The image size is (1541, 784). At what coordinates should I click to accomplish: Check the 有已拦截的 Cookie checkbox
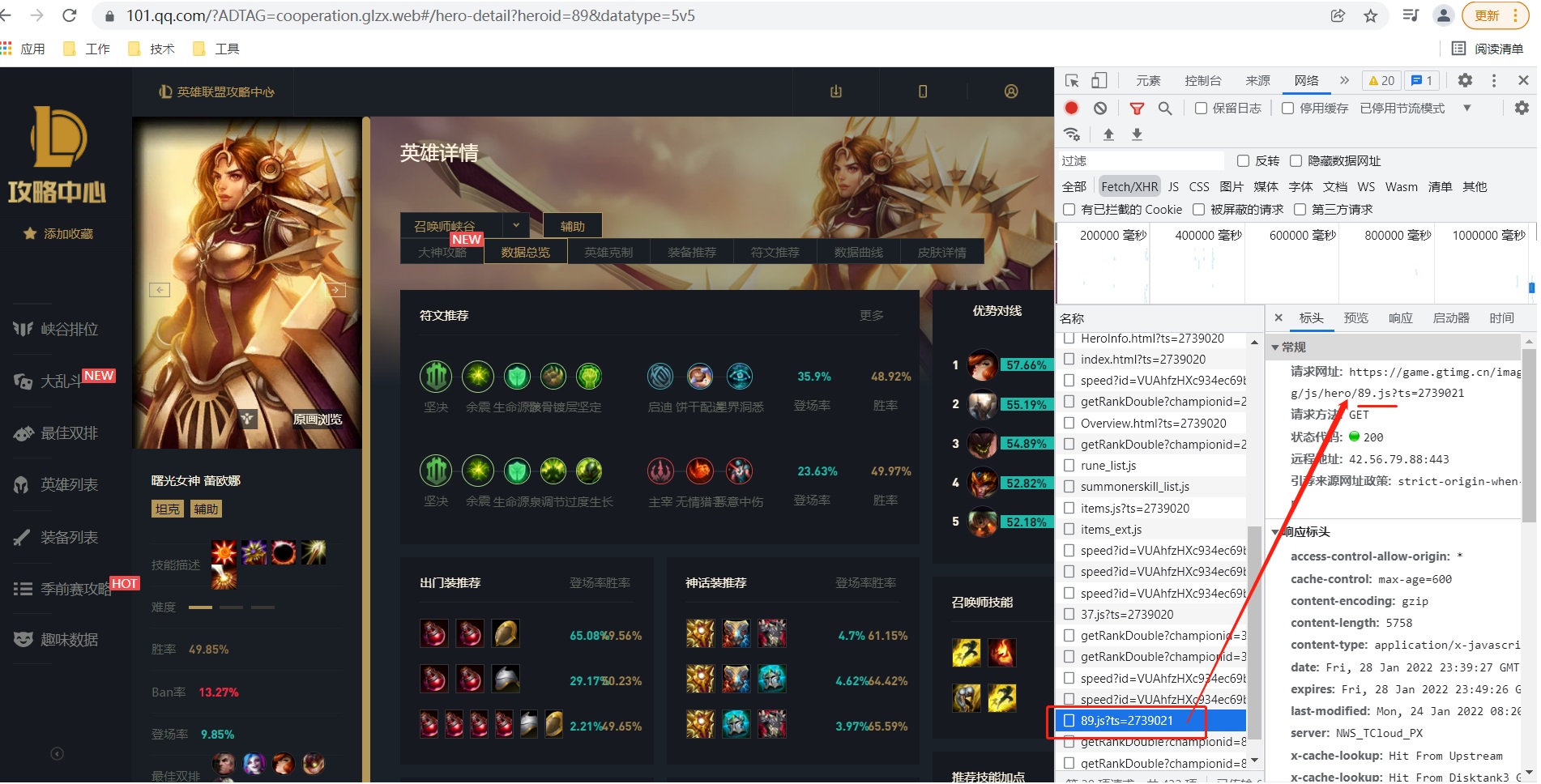[1069, 209]
